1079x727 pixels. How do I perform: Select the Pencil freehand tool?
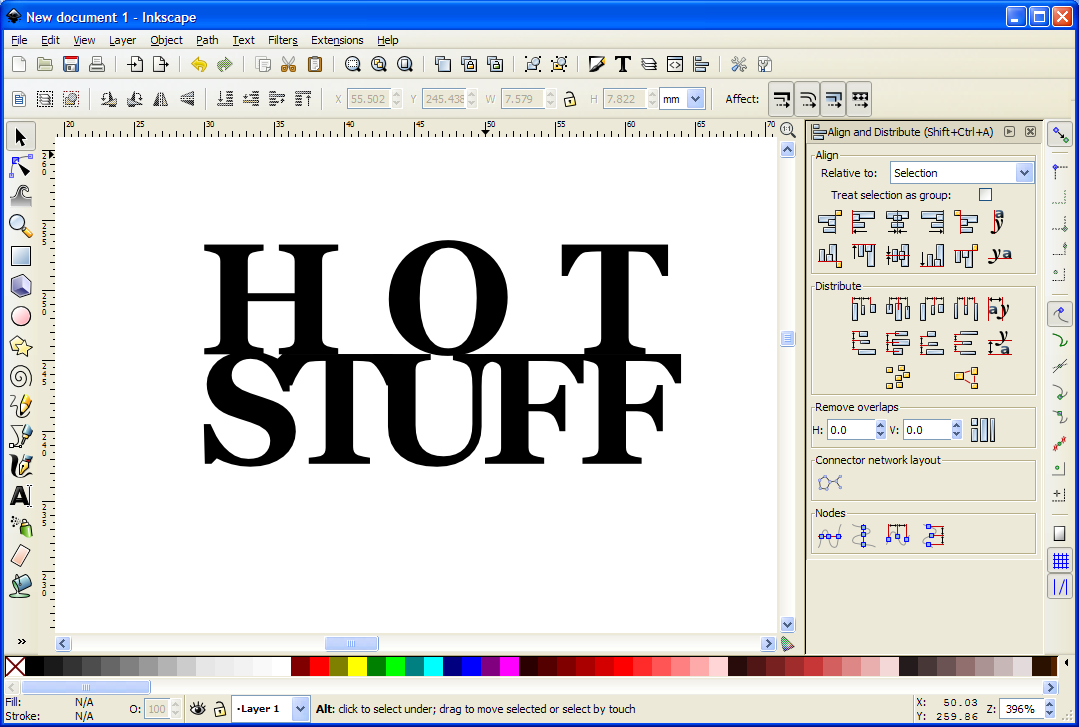[x=21, y=406]
